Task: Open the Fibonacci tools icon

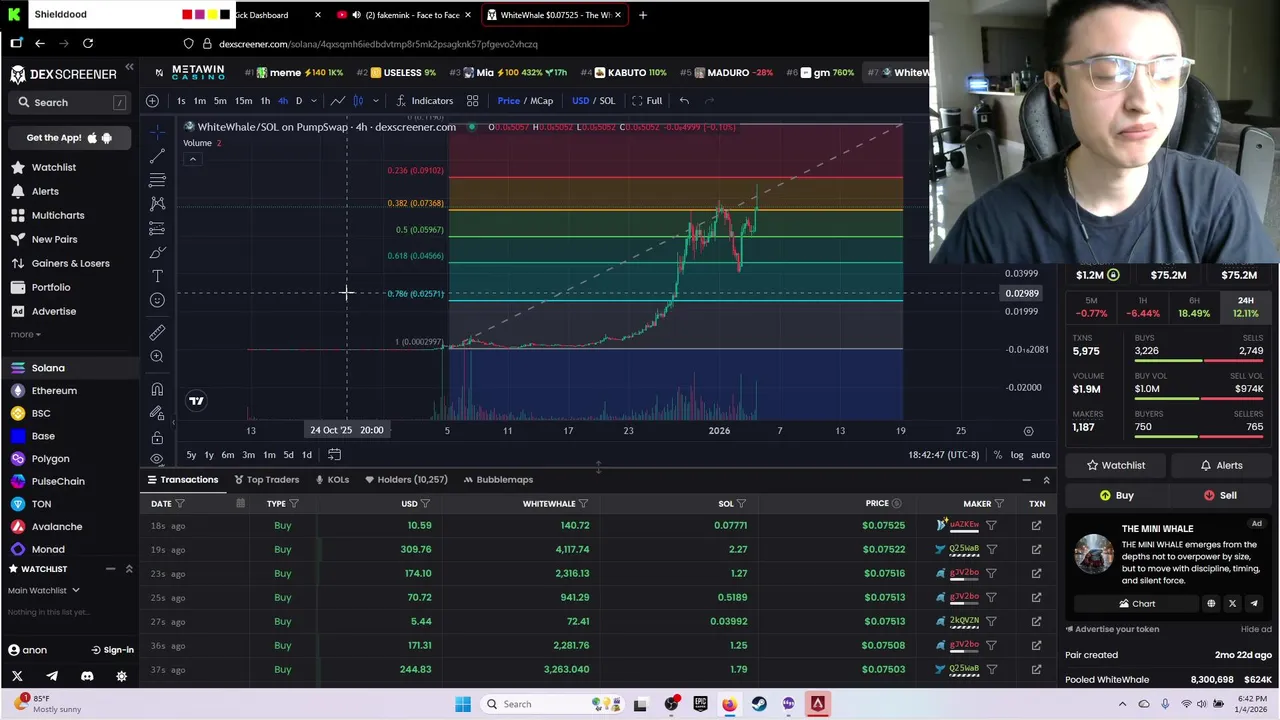Action: (157, 180)
